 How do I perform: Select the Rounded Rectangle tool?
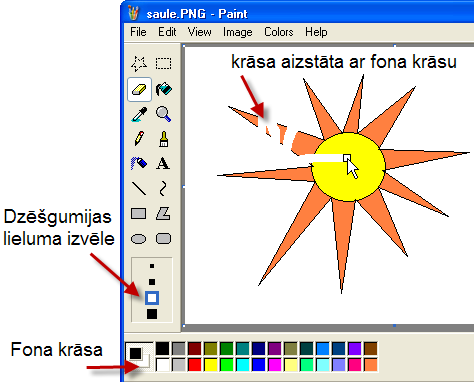163,239
